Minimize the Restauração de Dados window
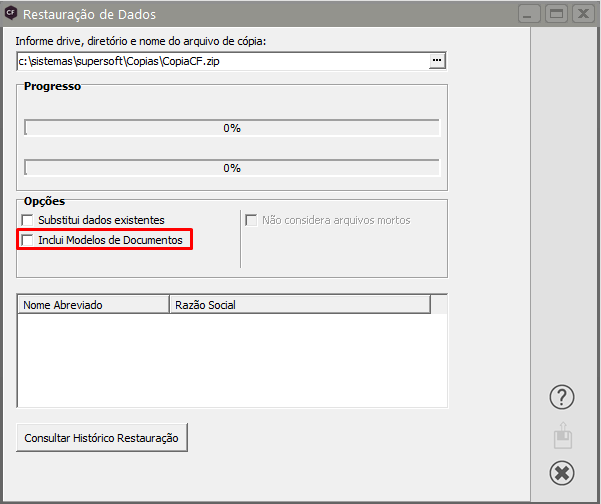 coord(530,14)
